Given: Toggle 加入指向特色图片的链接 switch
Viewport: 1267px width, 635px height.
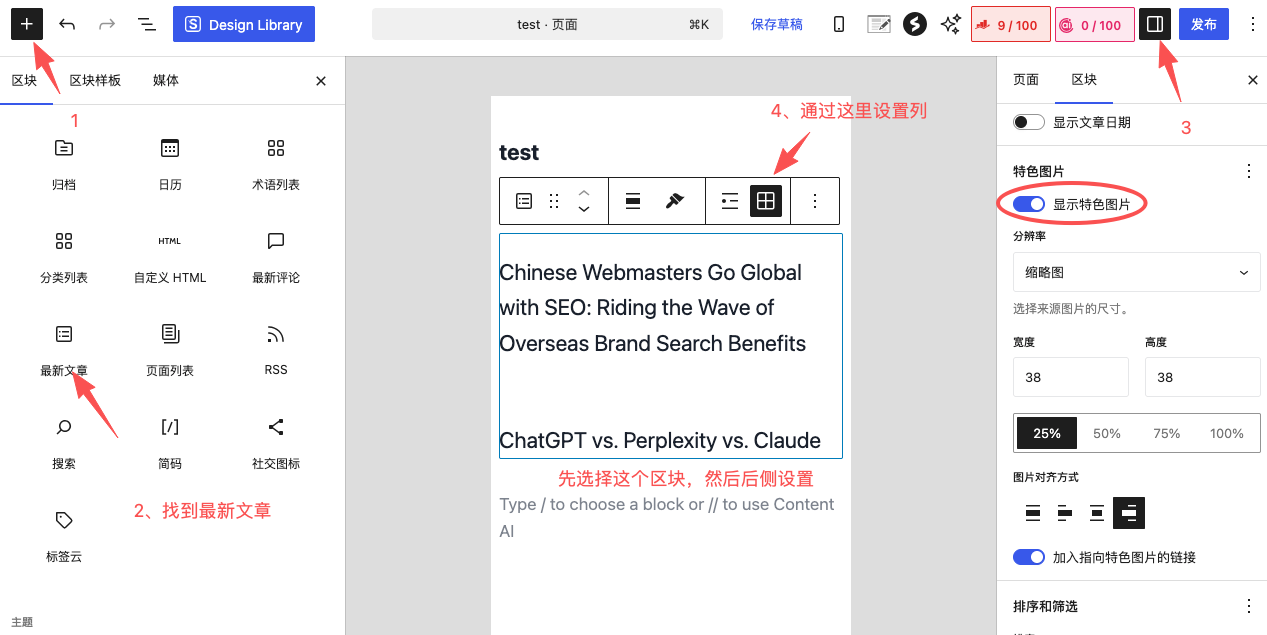Looking at the screenshot, I should click(1029, 557).
